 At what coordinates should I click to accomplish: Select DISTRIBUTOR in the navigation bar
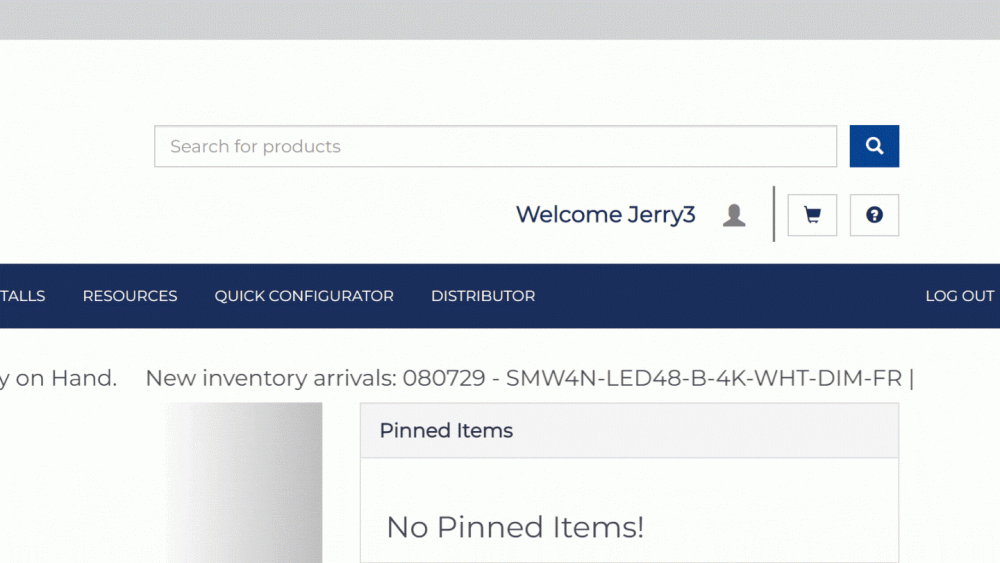(483, 296)
